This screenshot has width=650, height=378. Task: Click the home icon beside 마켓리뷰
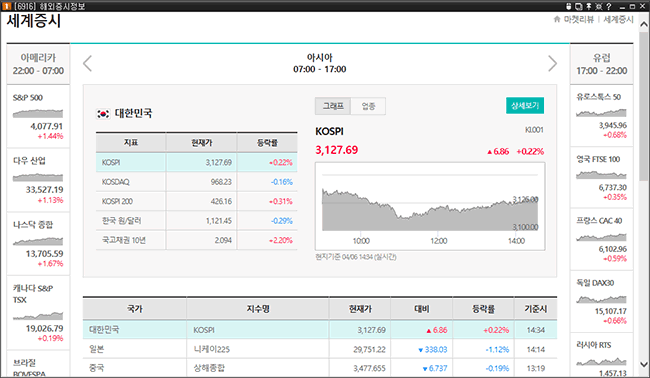[x=557, y=19]
